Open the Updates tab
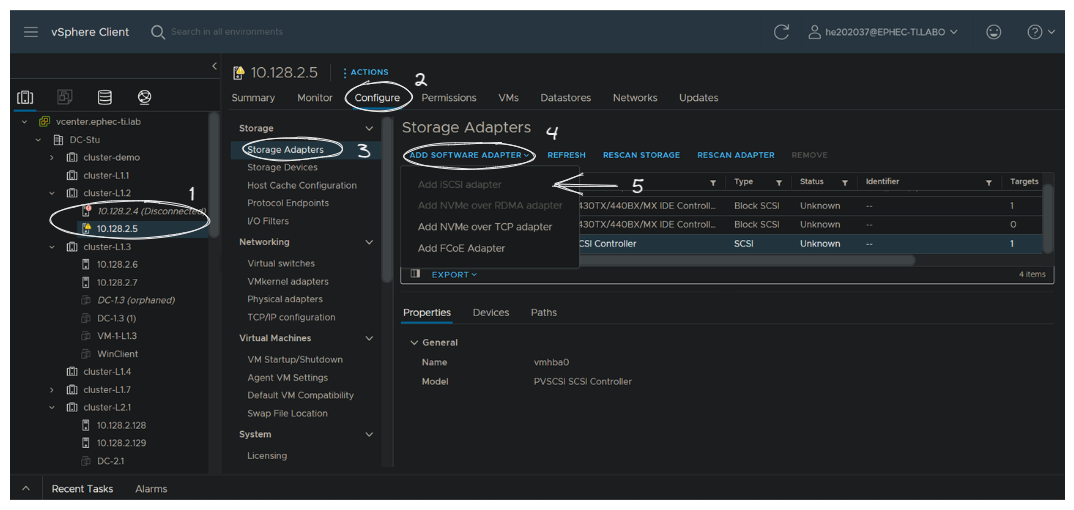 point(699,98)
